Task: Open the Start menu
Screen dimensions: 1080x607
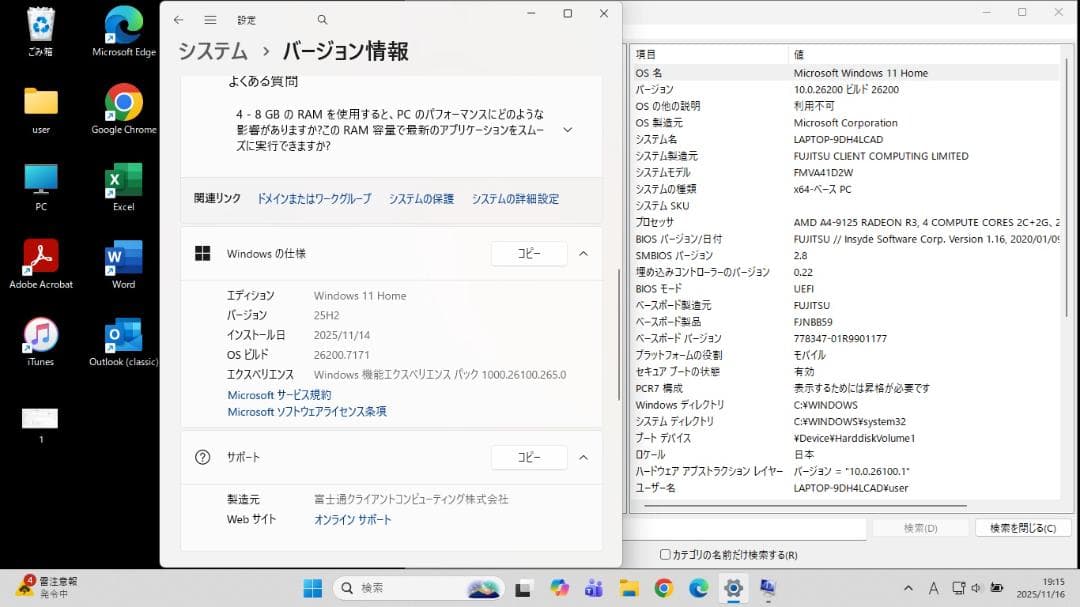Action: pyautogui.click(x=311, y=589)
